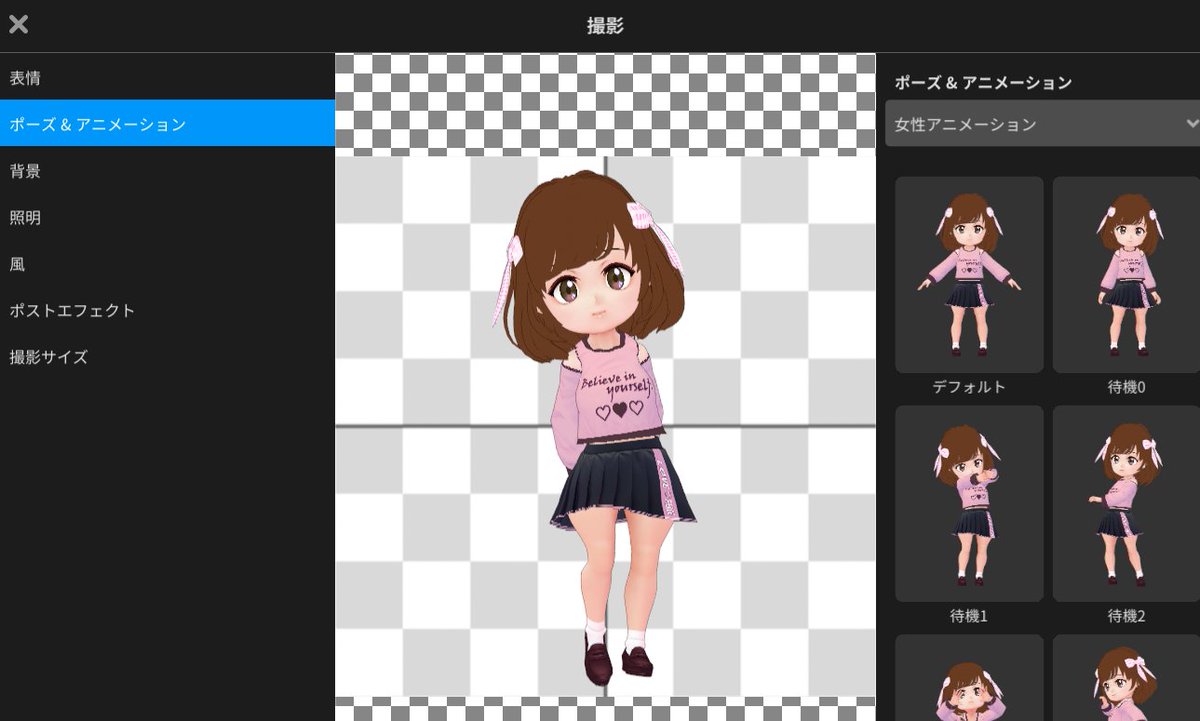Choose the 待機1 pose thumbnail
The image size is (1200, 721).
coord(969,504)
